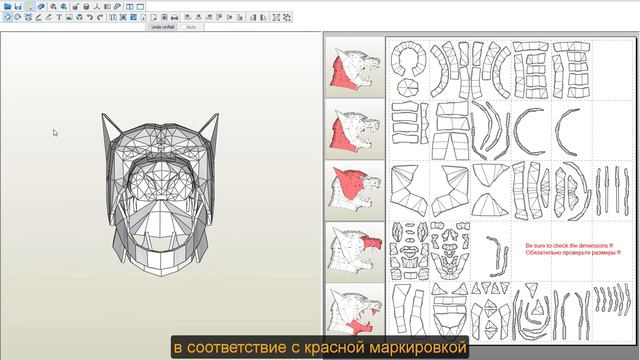Select the ring-shaped unfolded part on first sheet
Viewport: 640px width, 360px height.
(409, 59)
